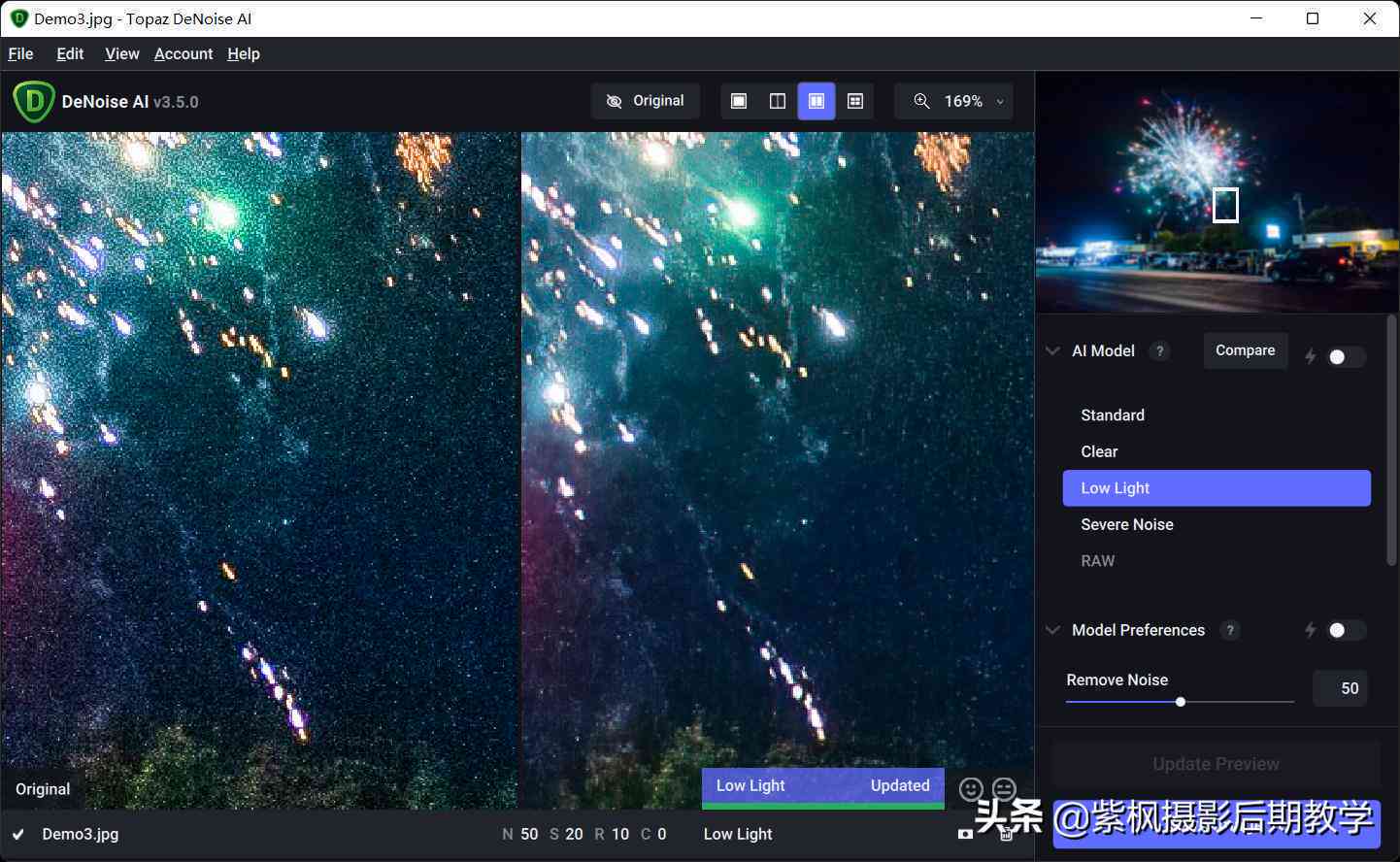The width and height of the screenshot is (1400, 862).
Task: Open the Account menu
Action: pyautogui.click(x=183, y=53)
